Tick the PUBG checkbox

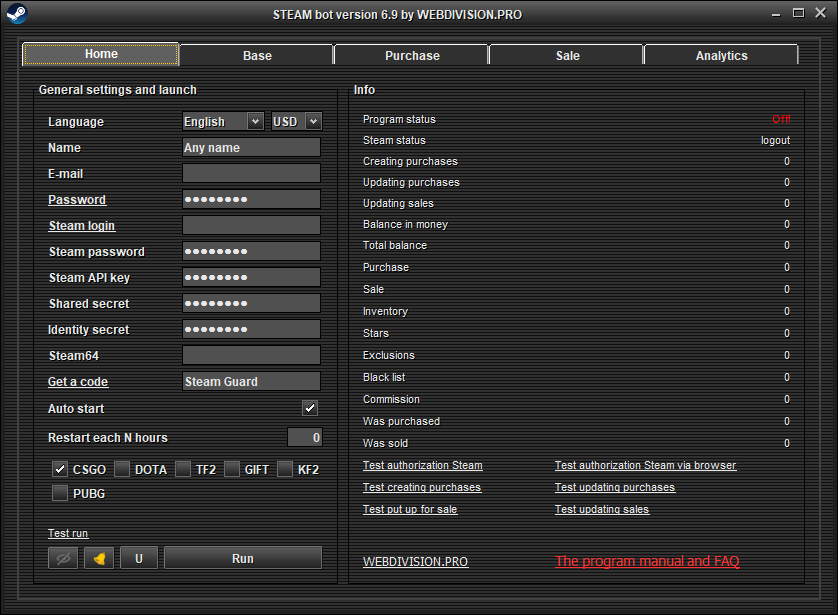coord(60,493)
